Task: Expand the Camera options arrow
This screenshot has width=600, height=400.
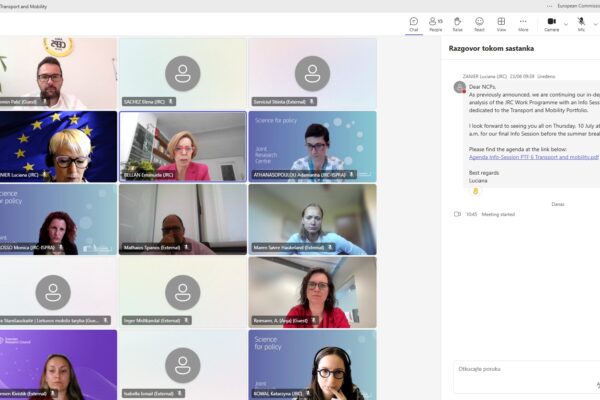Action: pos(565,22)
